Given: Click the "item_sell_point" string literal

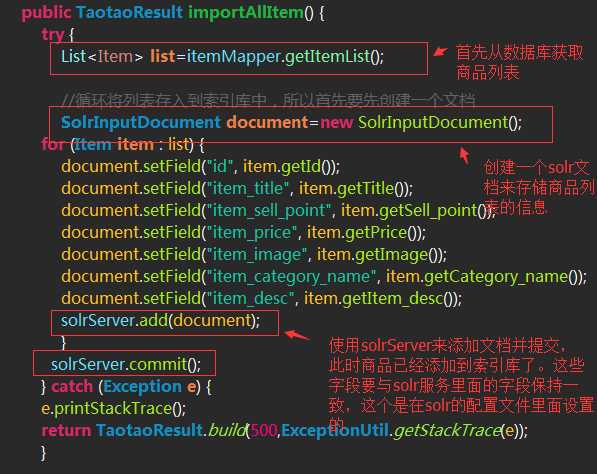Looking at the screenshot, I should [268, 211].
